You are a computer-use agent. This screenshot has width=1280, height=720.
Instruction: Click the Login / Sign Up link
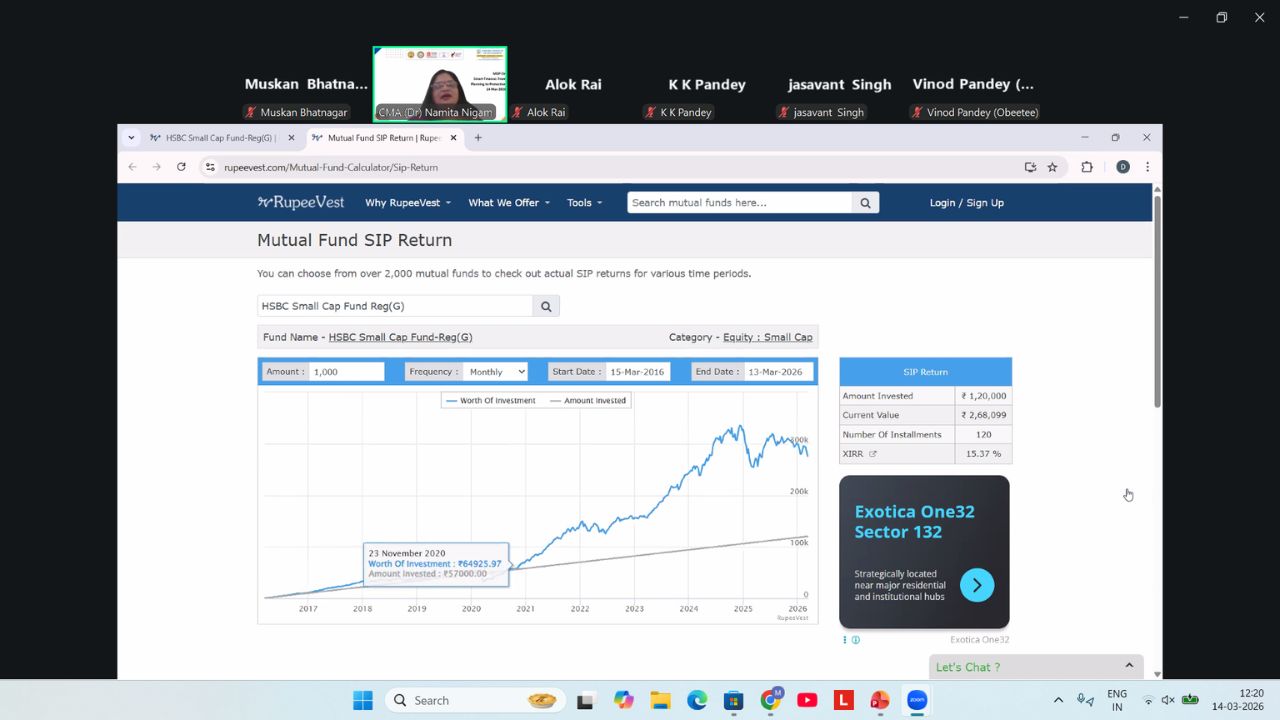[x=966, y=203]
